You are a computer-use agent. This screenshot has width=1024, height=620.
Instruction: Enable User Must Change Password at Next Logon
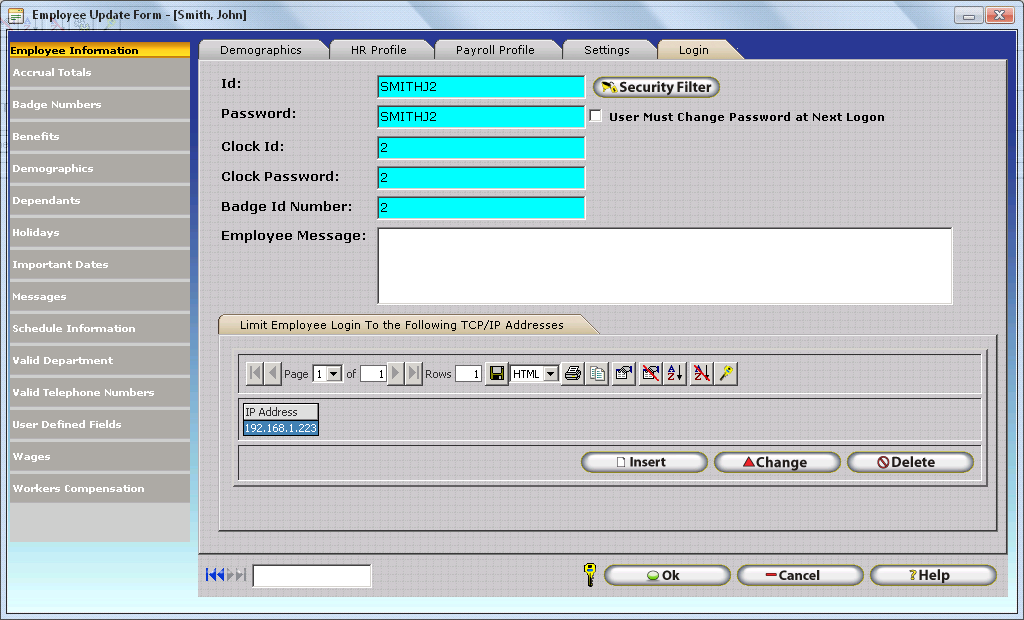pos(596,116)
